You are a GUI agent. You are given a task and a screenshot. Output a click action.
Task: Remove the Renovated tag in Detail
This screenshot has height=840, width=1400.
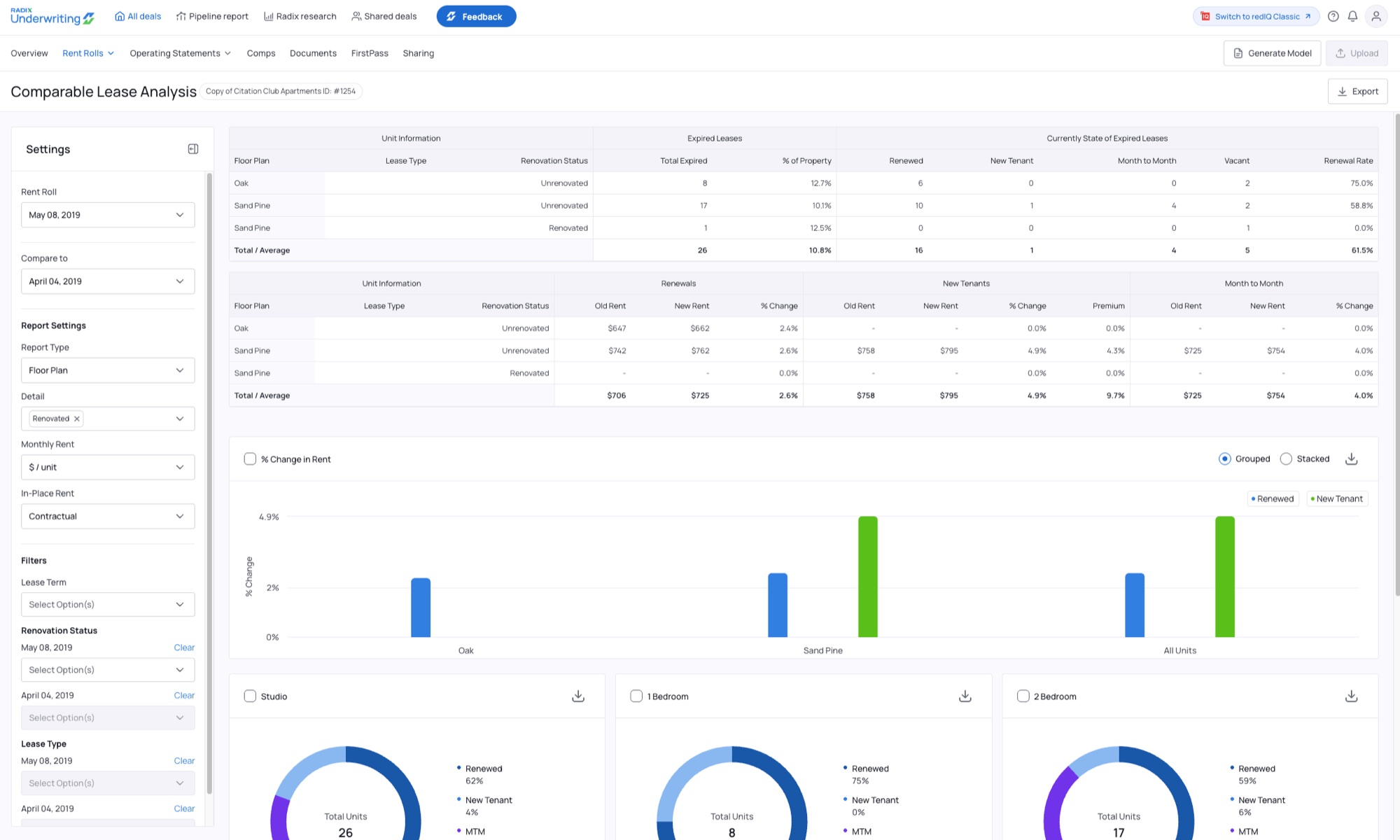point(77,419)
